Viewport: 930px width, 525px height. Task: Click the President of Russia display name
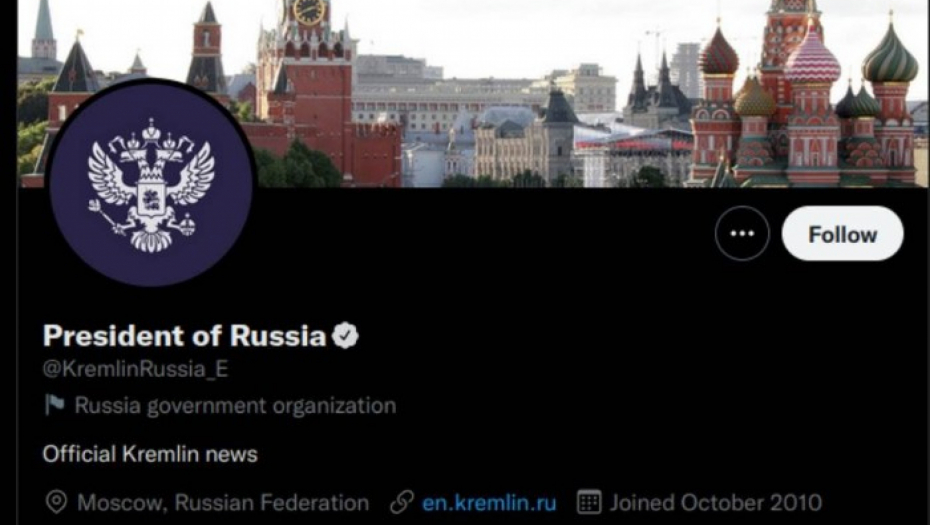click(184, 336)
